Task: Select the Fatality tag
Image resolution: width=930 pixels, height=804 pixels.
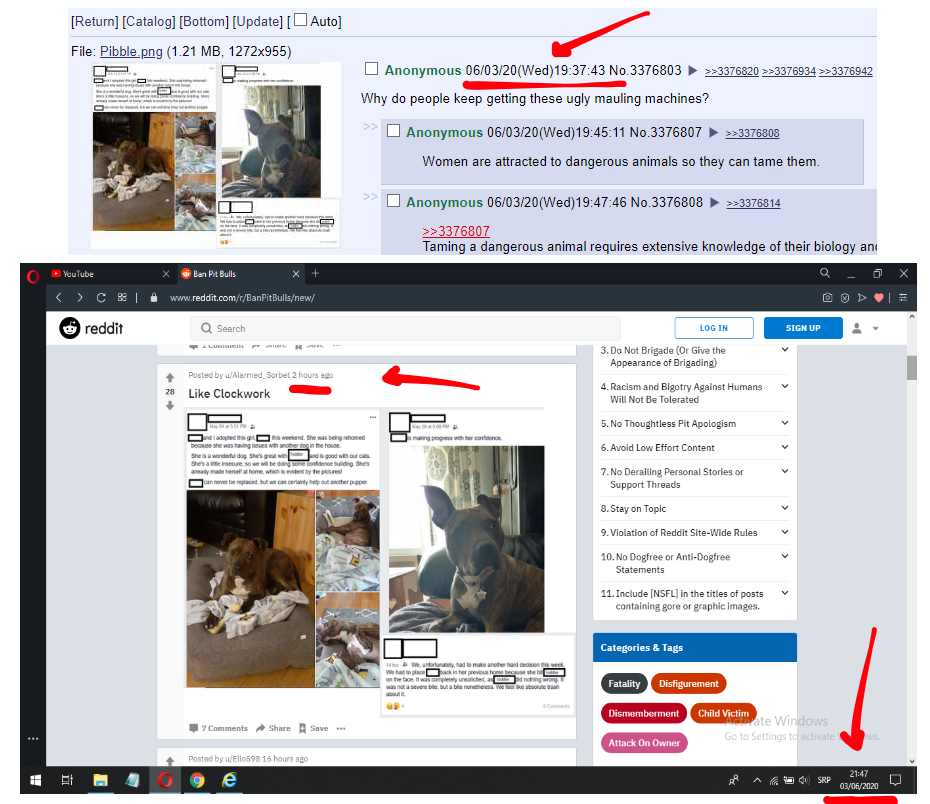Action: (x=624, y=684)
